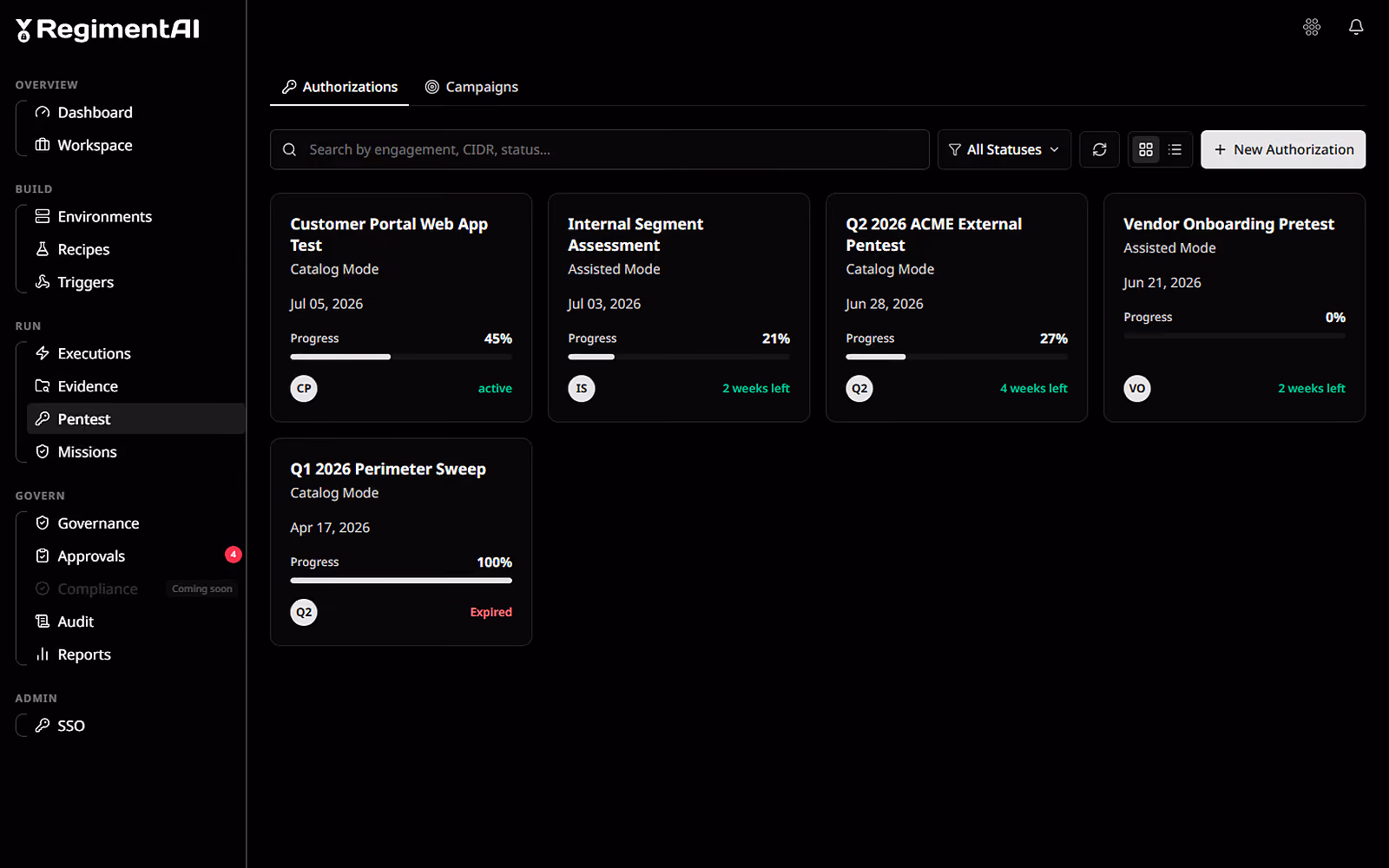Open the notifications bell

(x=1356, y=27)
